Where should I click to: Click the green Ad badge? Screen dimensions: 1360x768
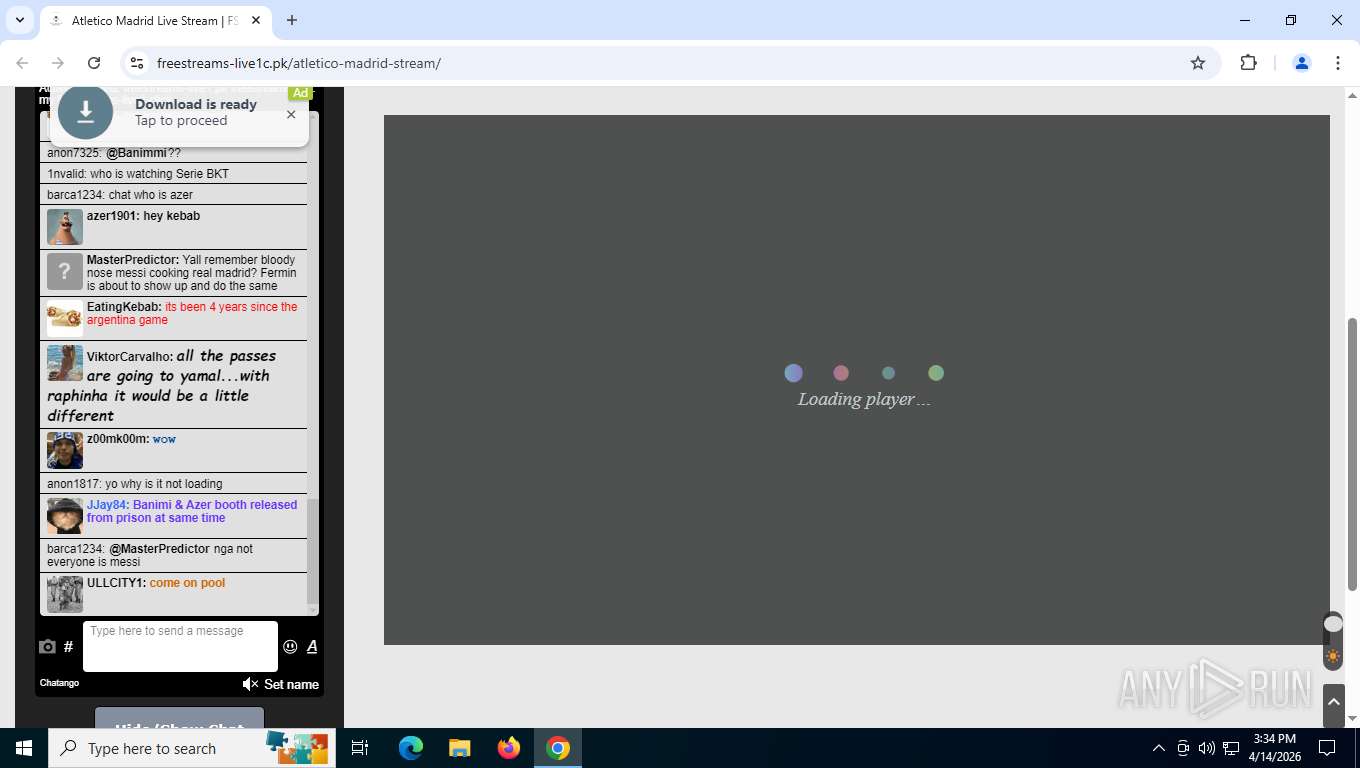pyautogui.click(x=300, y=93)
